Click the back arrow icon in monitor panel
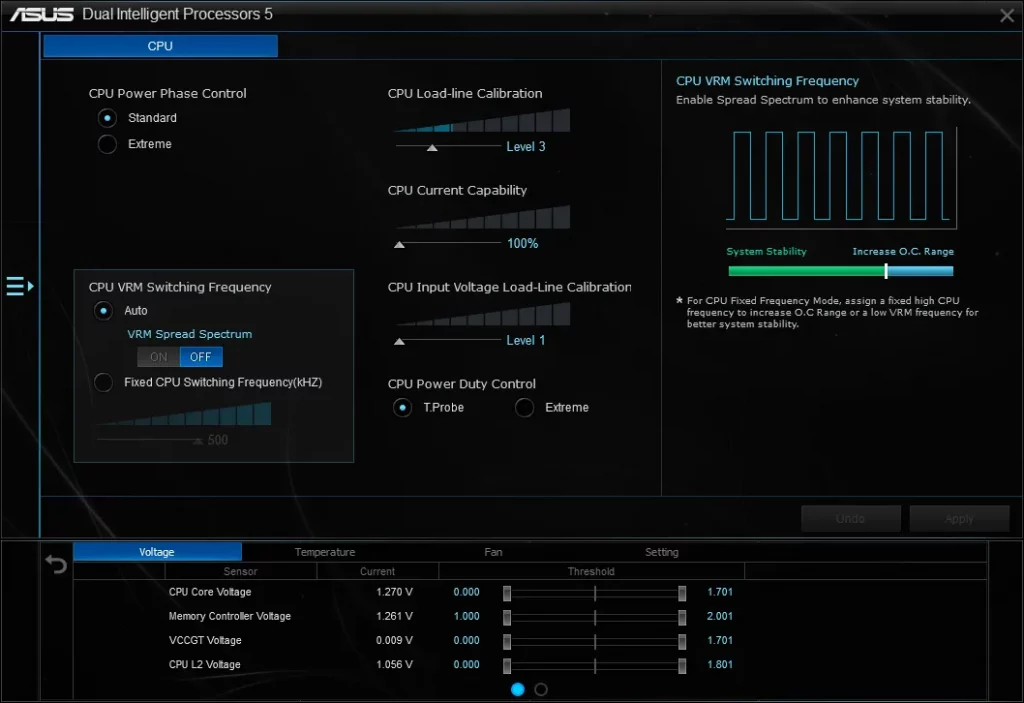This screenshot has width=1024, height=703. point(56,564)
